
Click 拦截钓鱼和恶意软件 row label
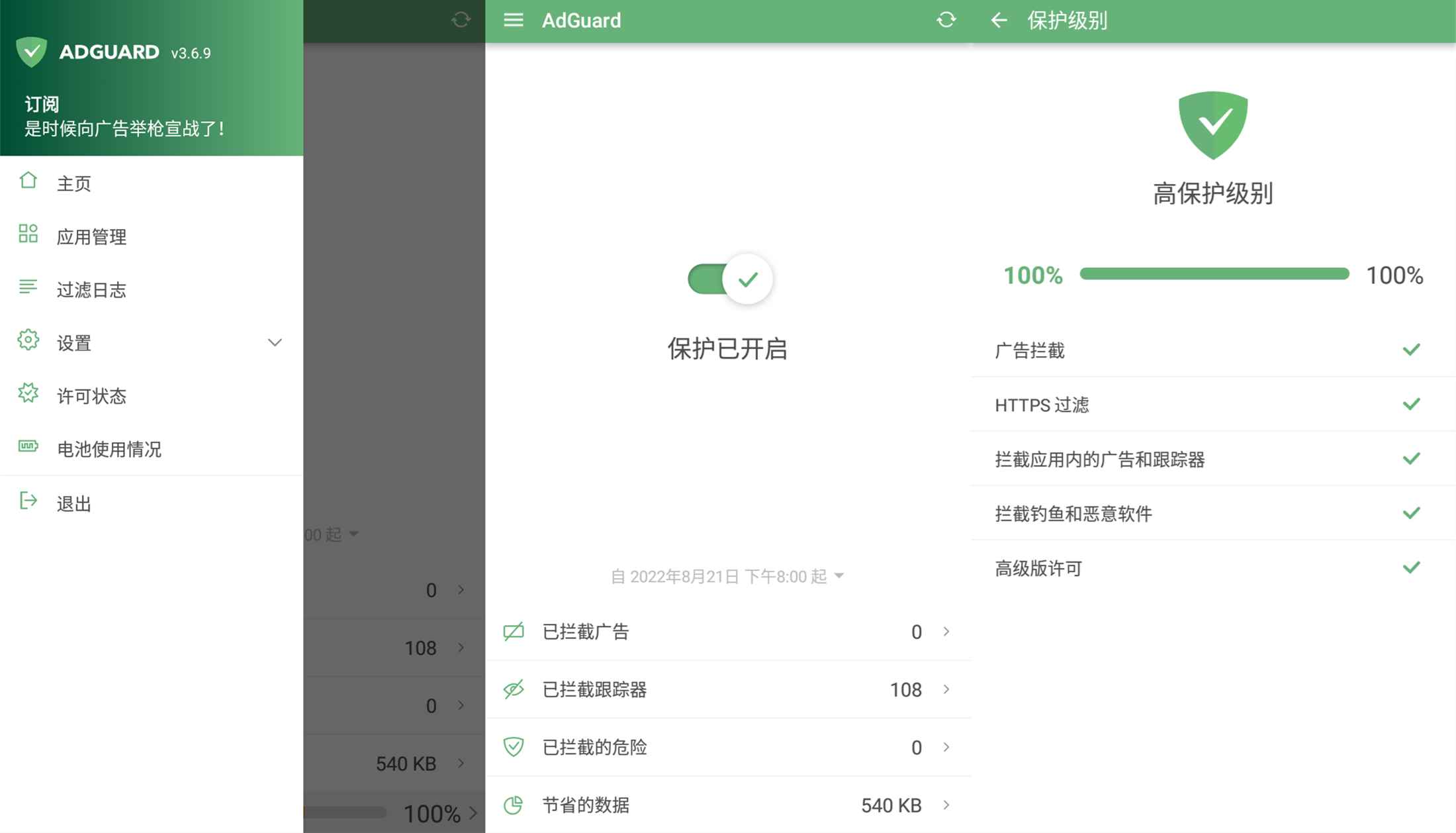point(1073,513)
